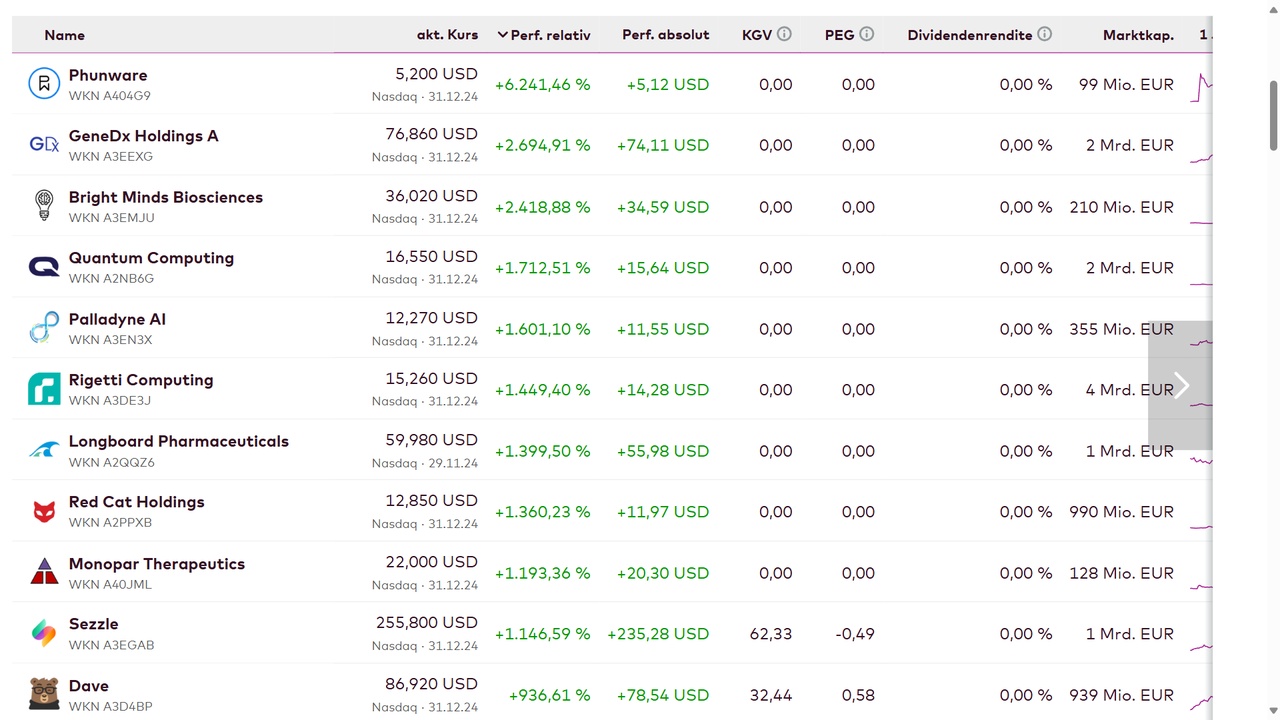Show next table columns with right chevron
1280x720 pixels.
[1180, 385]
